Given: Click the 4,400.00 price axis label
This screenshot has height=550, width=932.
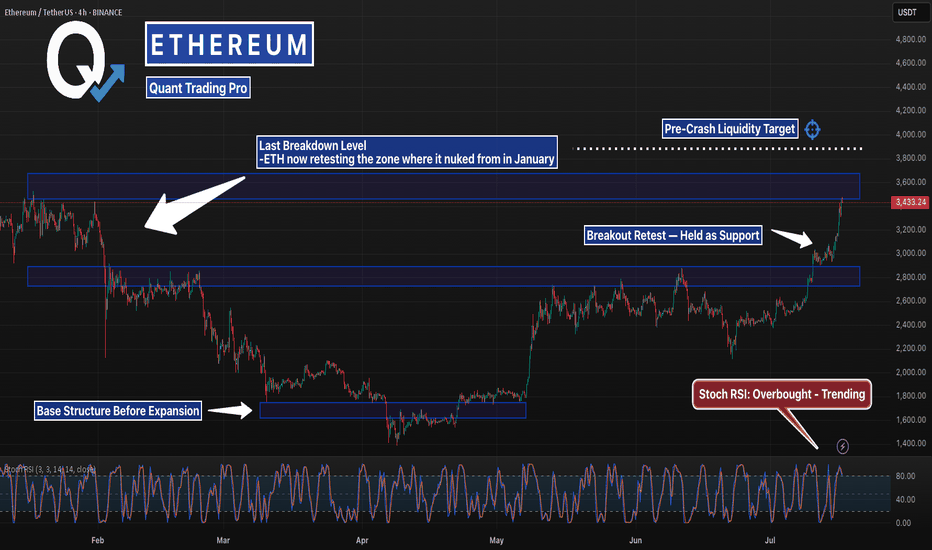Looking at the screenshot, I should click(x=911, y=87).
